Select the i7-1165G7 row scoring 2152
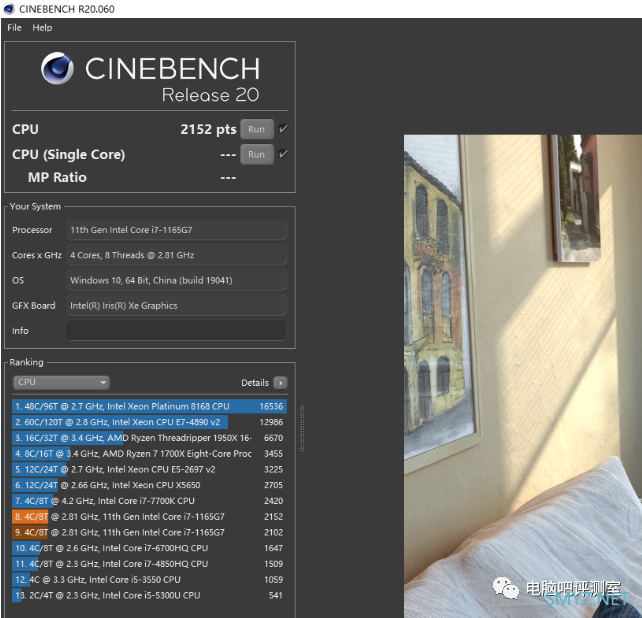This screenshot has width=642, height=618. click(149, 517)
